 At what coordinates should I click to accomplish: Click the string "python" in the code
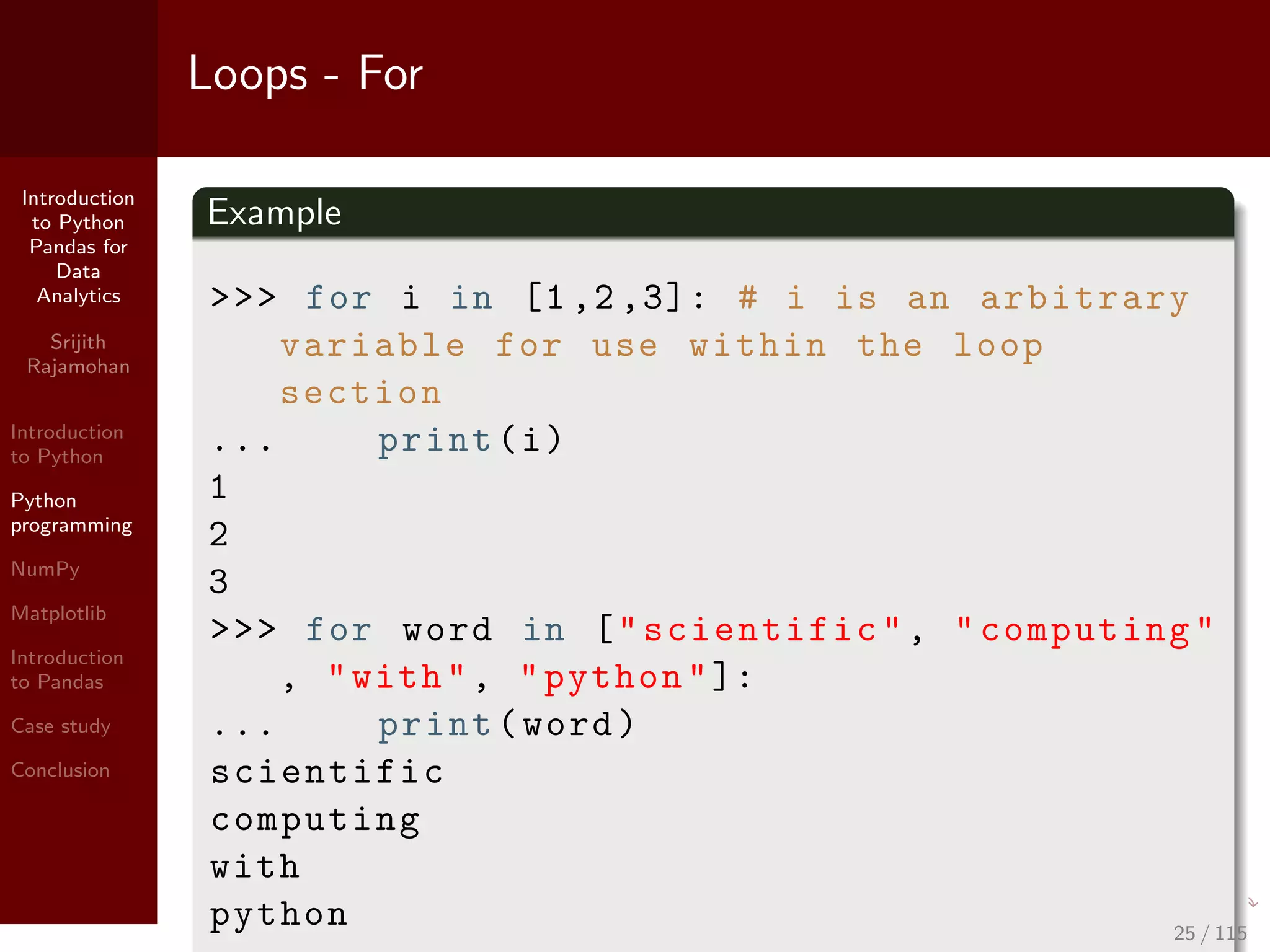click(613, 679)
